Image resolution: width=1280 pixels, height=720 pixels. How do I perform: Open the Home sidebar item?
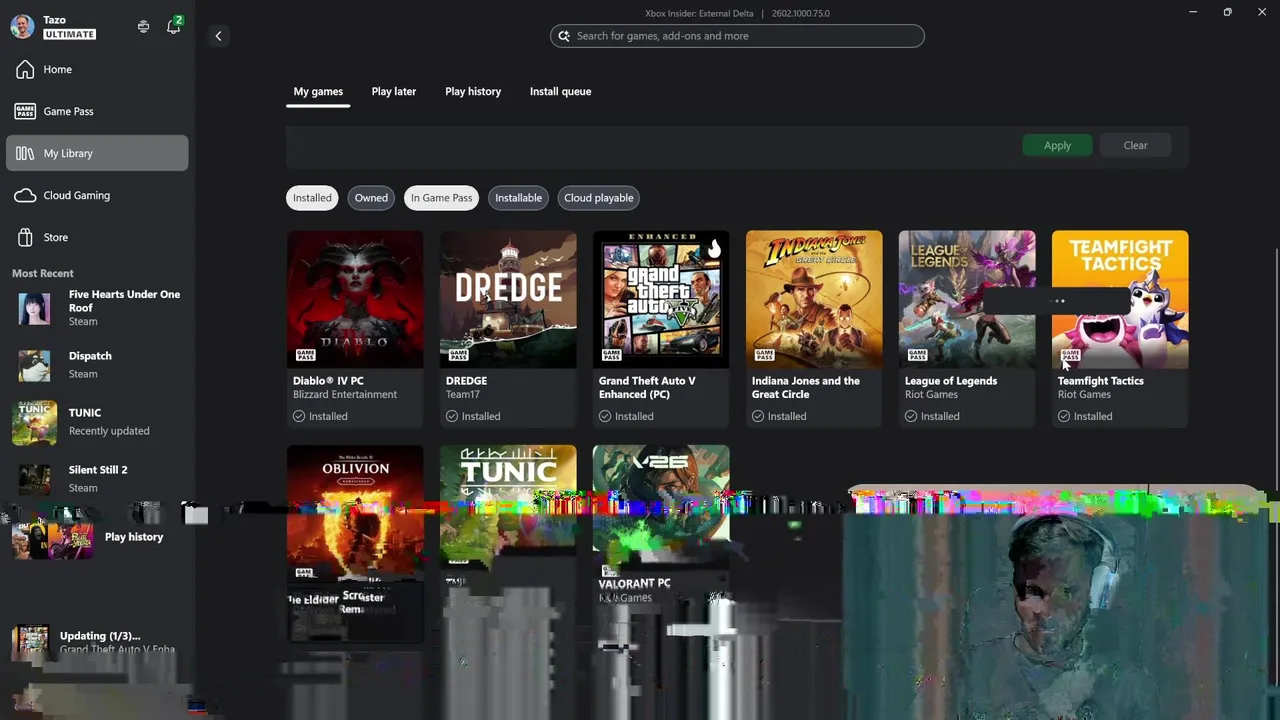(97, 69)
